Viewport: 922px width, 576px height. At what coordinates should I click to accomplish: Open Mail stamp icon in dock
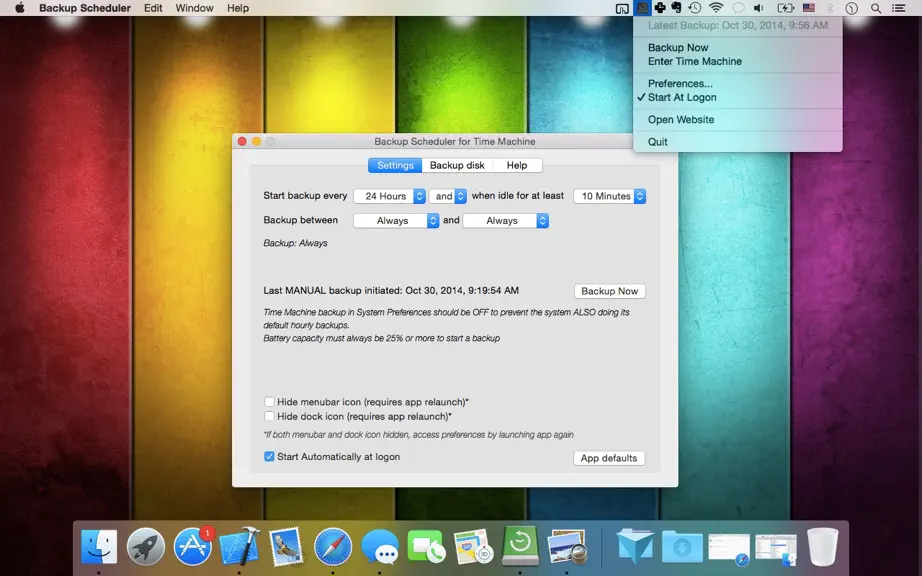(x=286, y=547)
